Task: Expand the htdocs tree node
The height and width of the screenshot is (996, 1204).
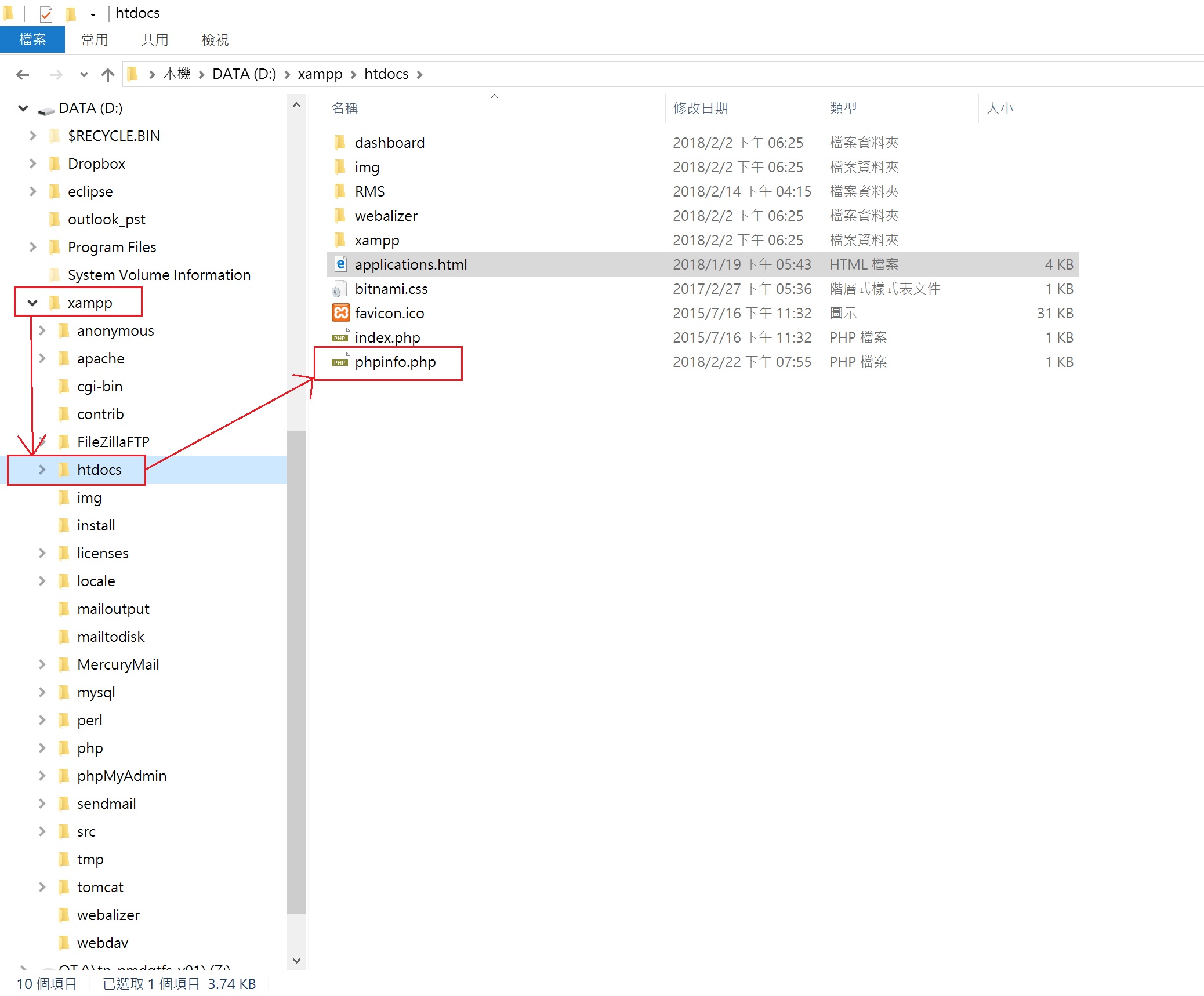Action: 42,470
